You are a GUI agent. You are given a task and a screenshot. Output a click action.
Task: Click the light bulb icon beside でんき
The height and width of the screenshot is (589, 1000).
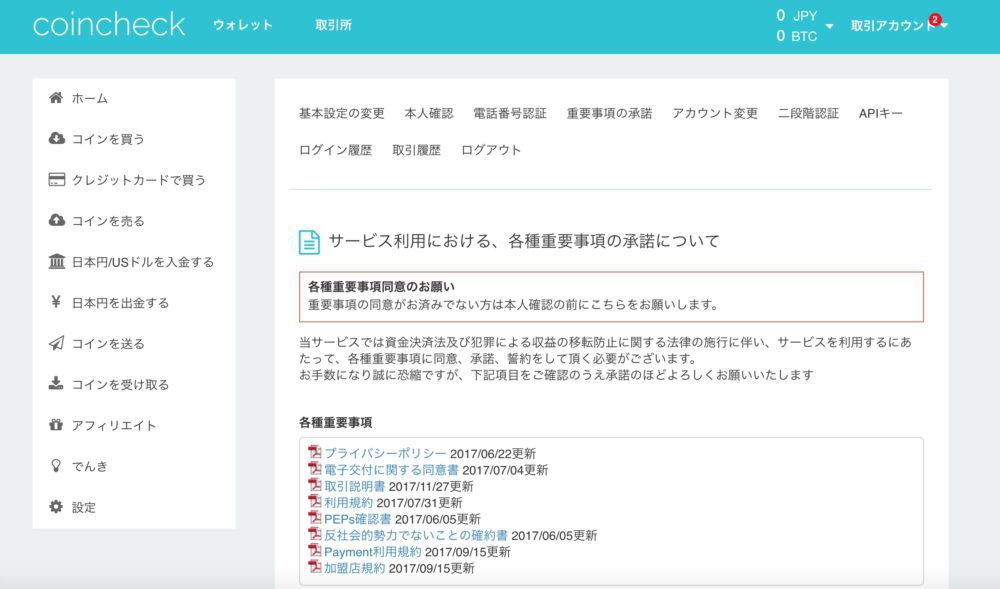(x=56, y=465)
